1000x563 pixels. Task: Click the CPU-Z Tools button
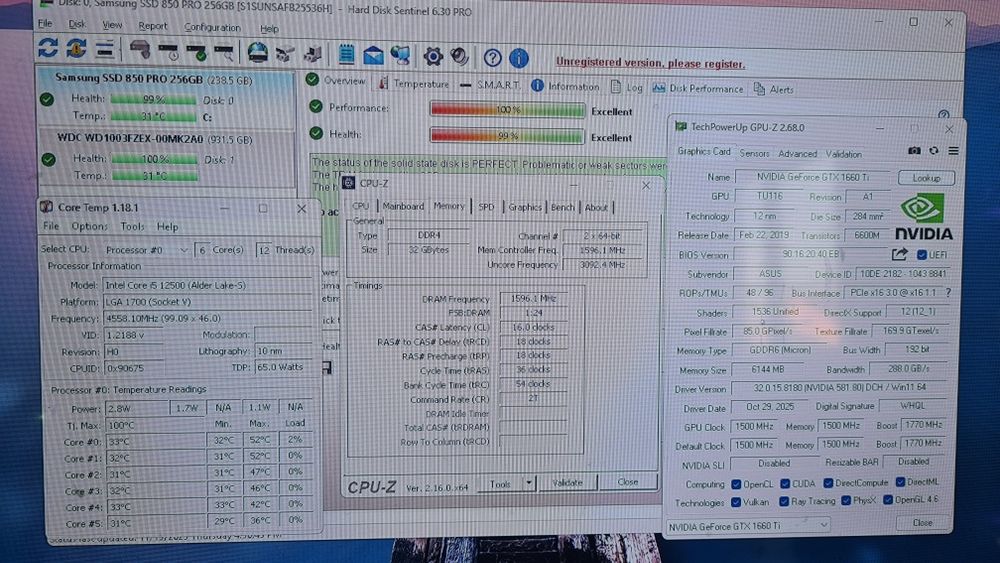[501, 484]
